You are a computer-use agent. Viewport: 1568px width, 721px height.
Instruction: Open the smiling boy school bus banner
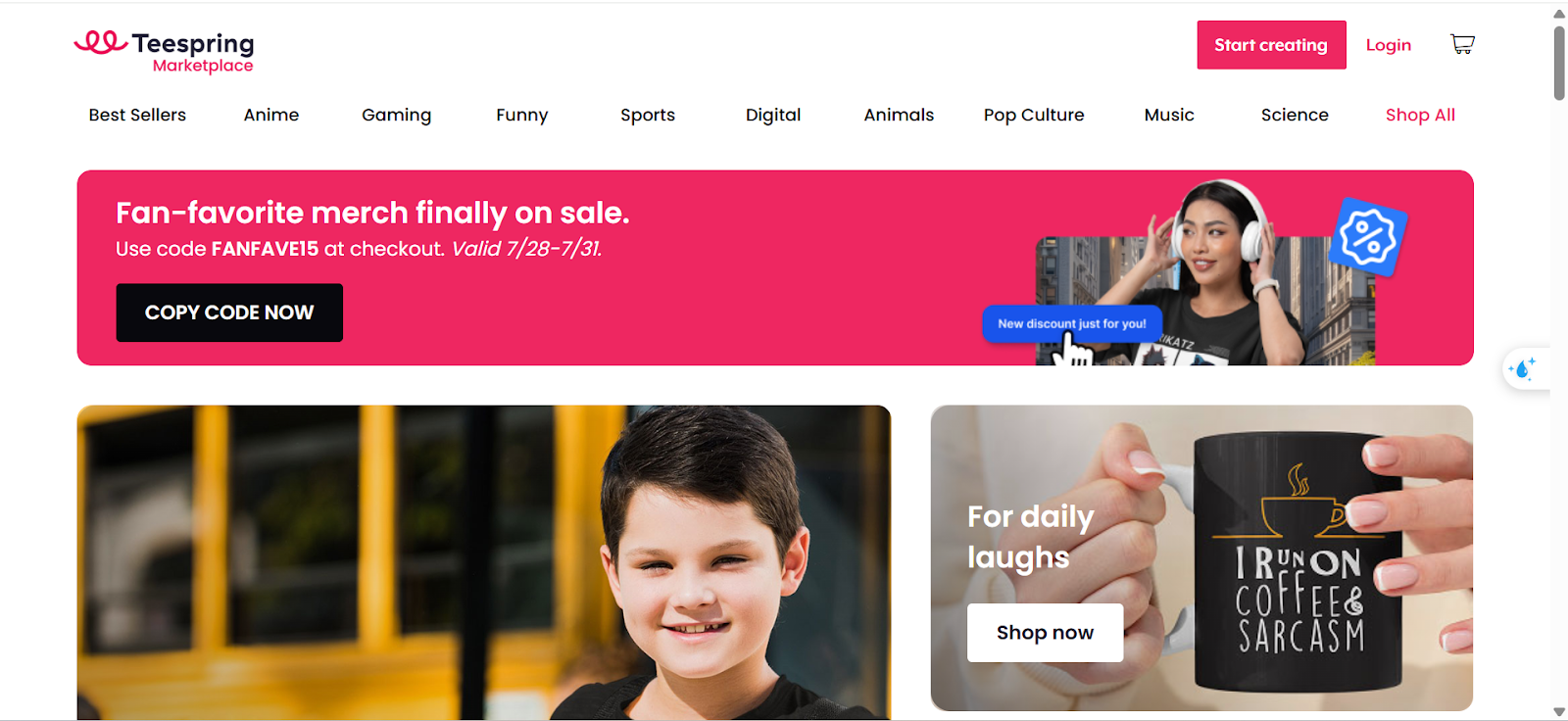484,562
